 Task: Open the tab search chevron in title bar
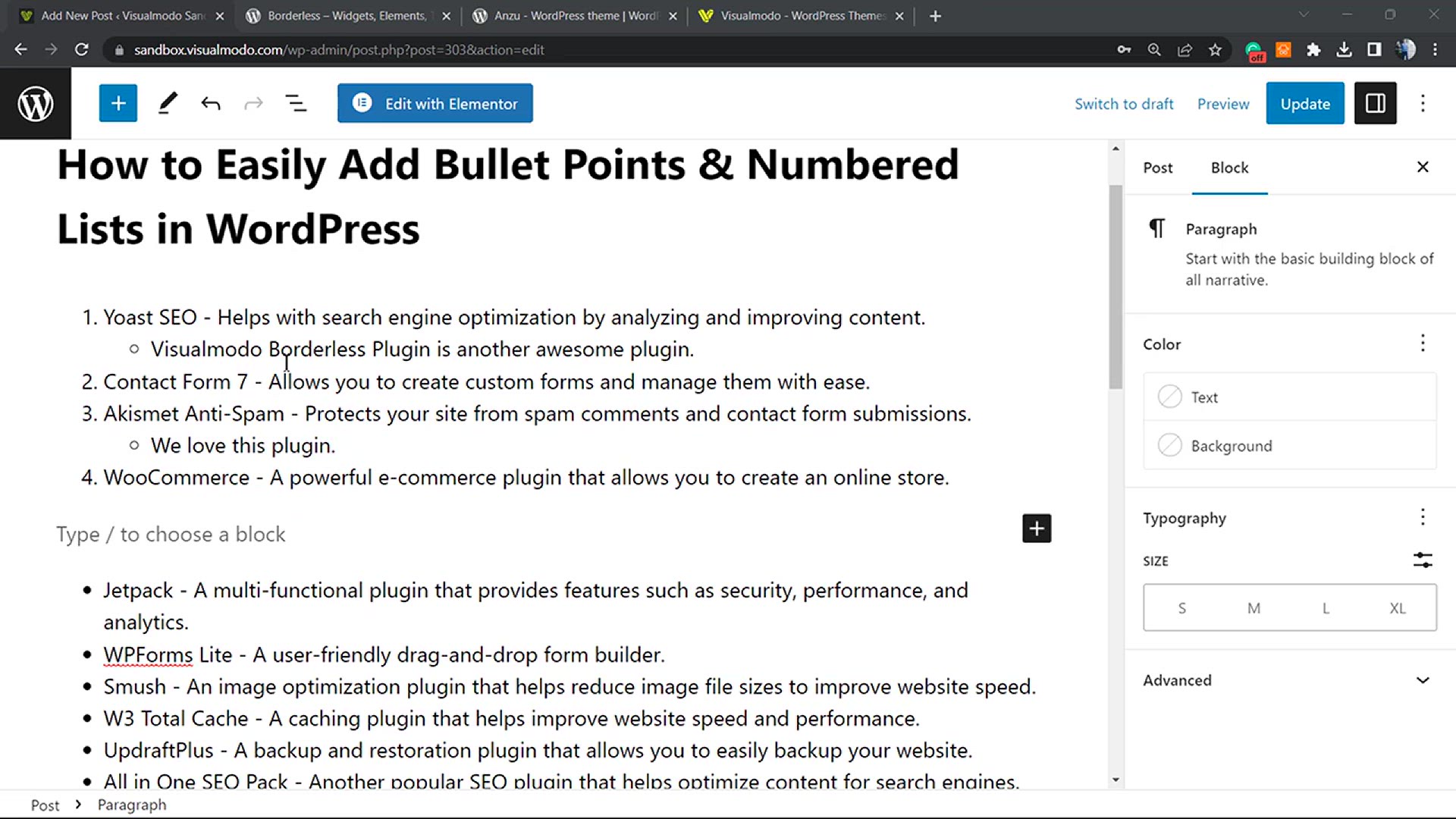(1304, 14)
